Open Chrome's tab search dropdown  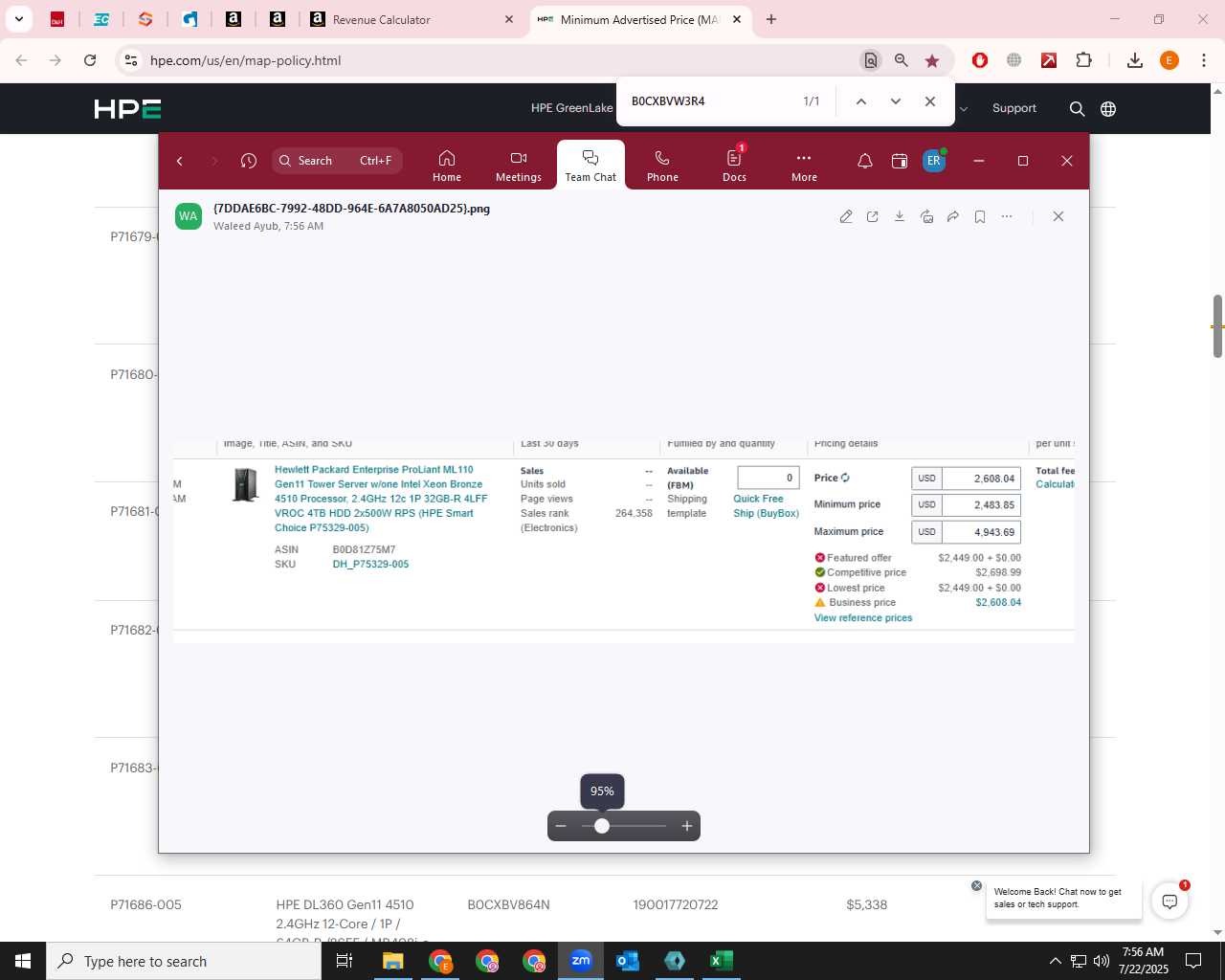click(19, 19)
